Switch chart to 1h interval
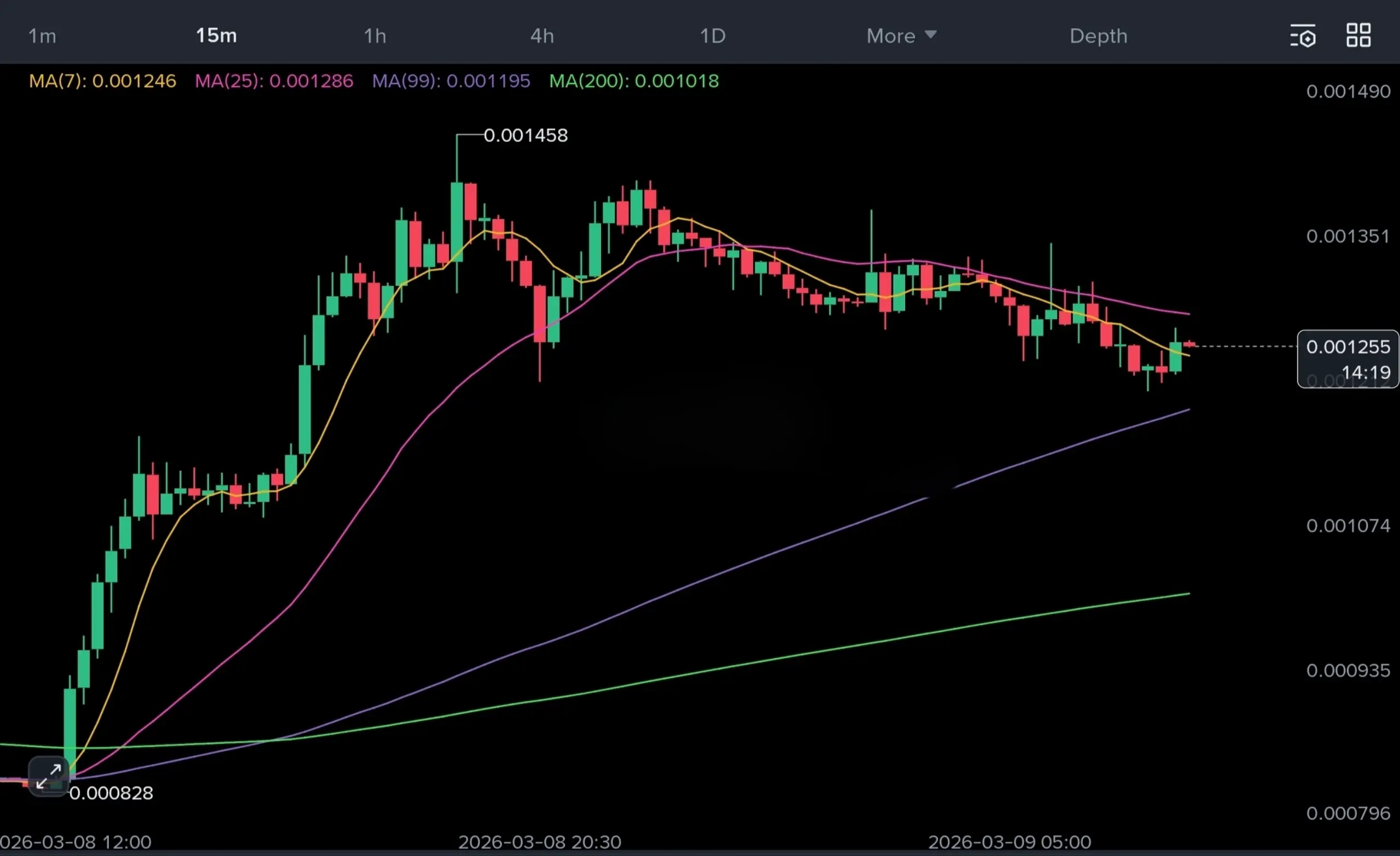 click(375, 36)
